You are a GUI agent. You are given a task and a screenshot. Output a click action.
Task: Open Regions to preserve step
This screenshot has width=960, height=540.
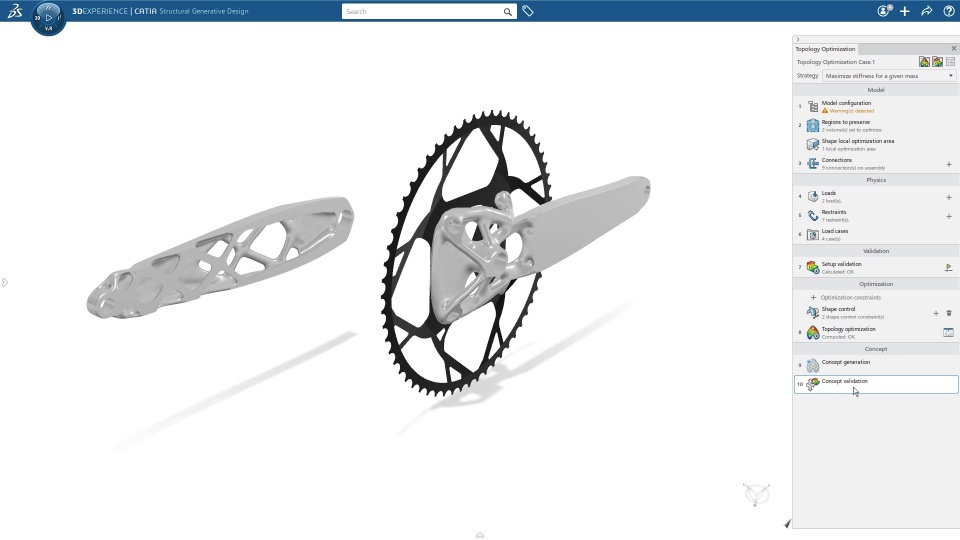876,126
